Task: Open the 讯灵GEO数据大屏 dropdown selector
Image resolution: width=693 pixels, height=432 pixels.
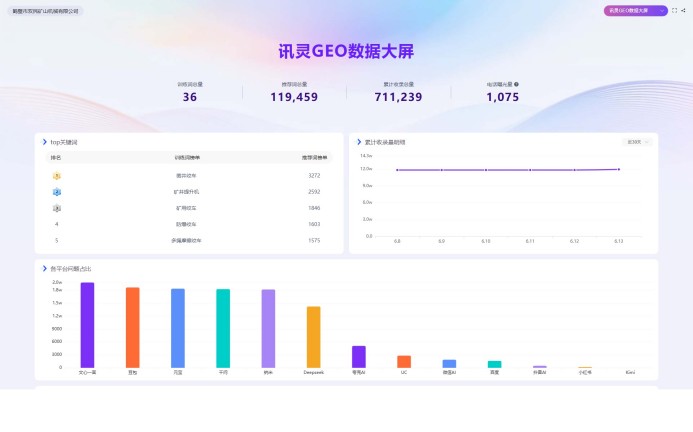Action: click(x=635, y=11)
